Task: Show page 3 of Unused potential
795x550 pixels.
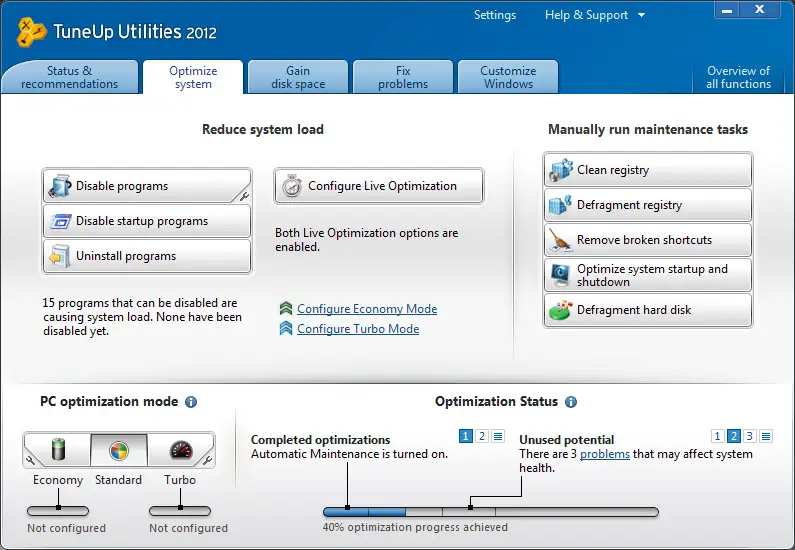Action: point(750,436)
